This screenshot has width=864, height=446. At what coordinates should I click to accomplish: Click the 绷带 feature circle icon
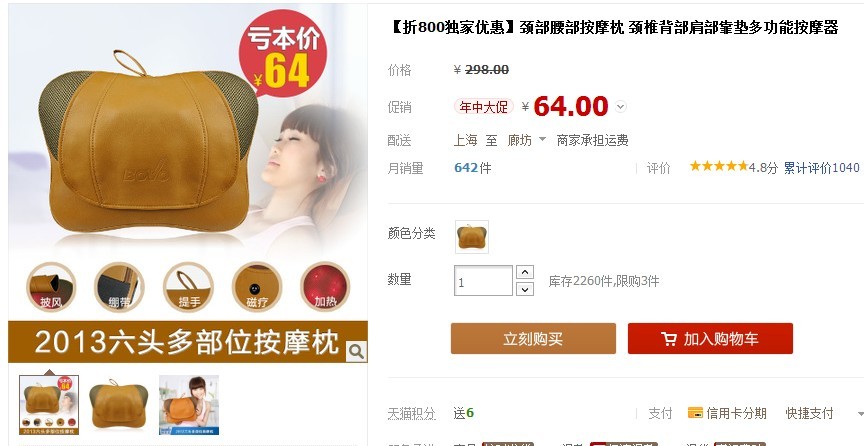(x=119, y=287)
